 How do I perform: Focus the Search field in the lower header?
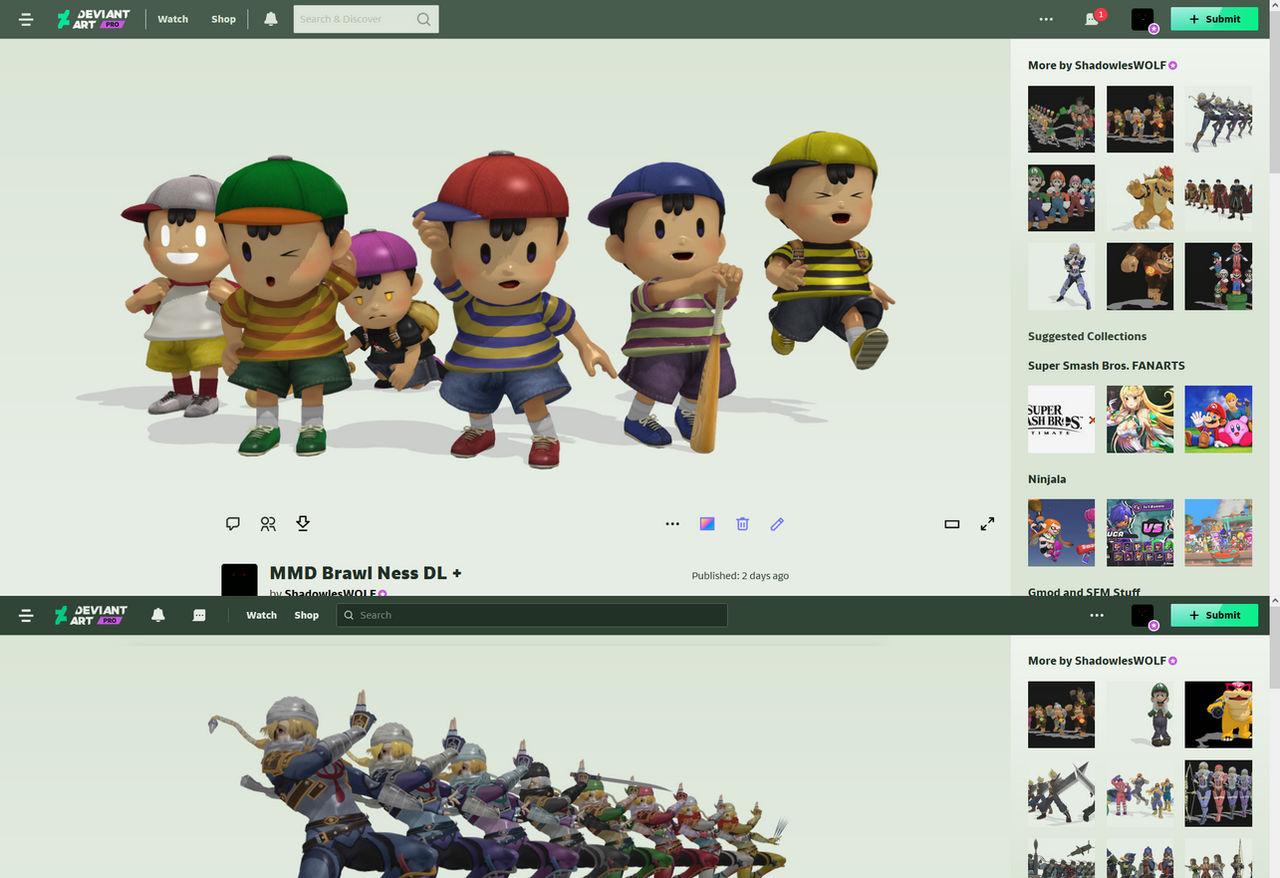[532, 615]
